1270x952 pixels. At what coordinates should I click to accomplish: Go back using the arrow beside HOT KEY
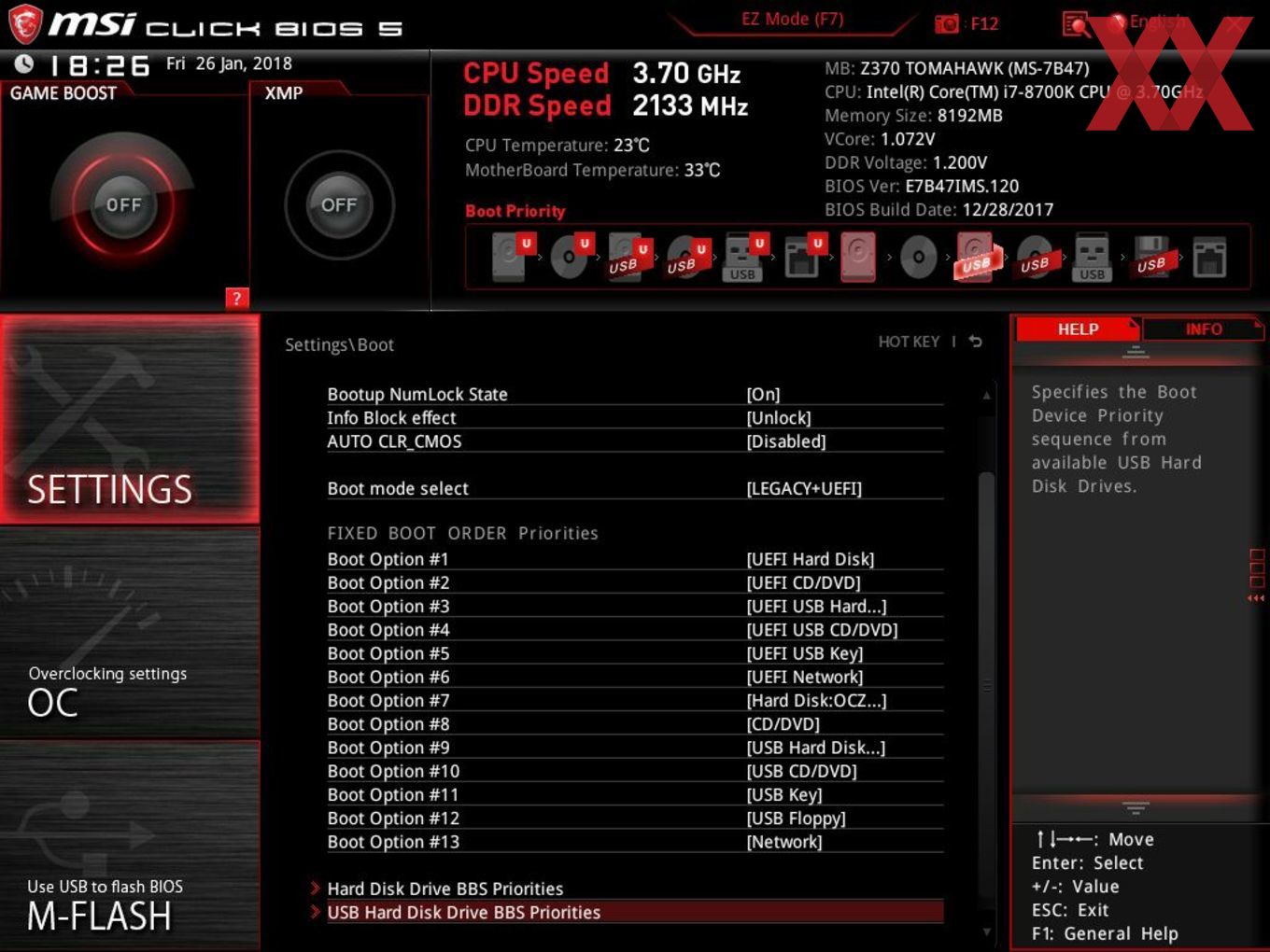(975, 342)
